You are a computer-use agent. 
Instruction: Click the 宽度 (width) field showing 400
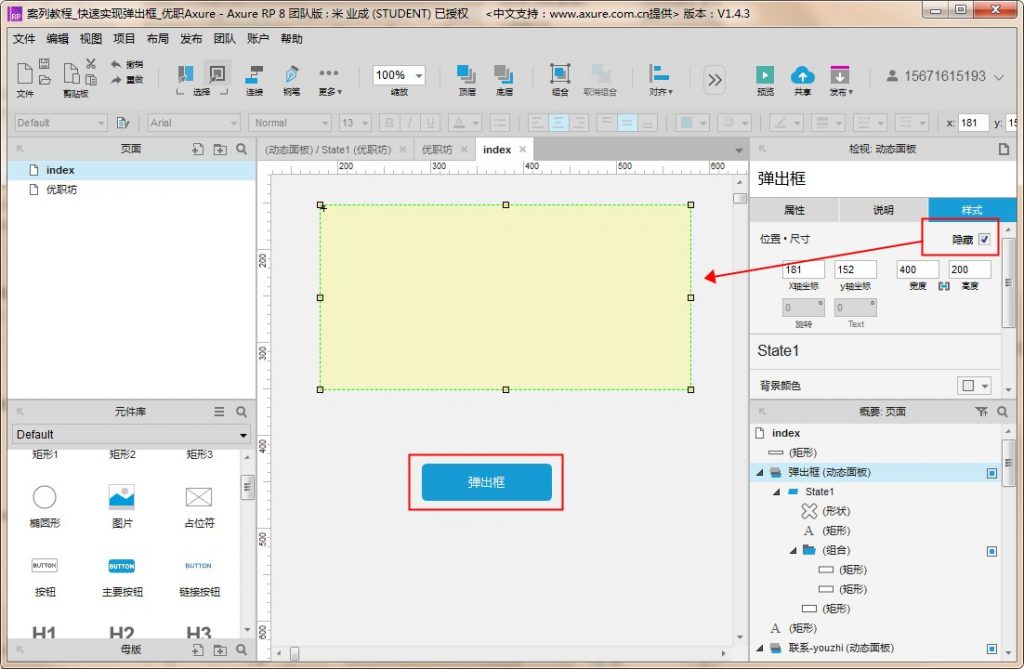click(918, 270)
